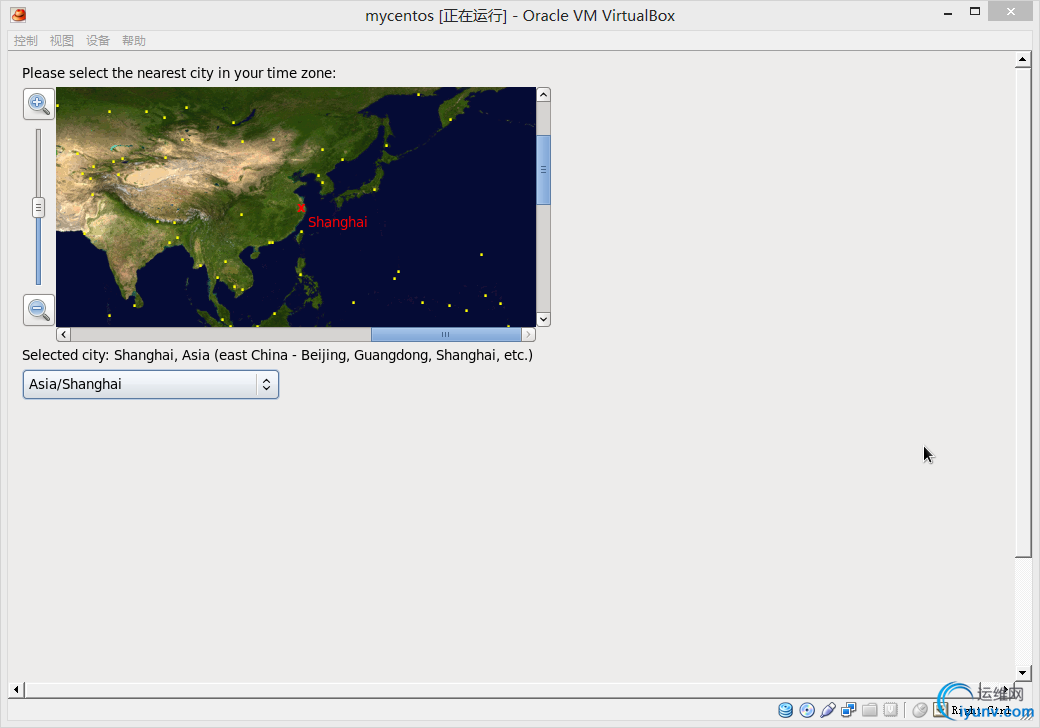This screenshot has width=1040, height=728.
Task: Click the keyboard capture arrow indicator
Action: point(941,709)
